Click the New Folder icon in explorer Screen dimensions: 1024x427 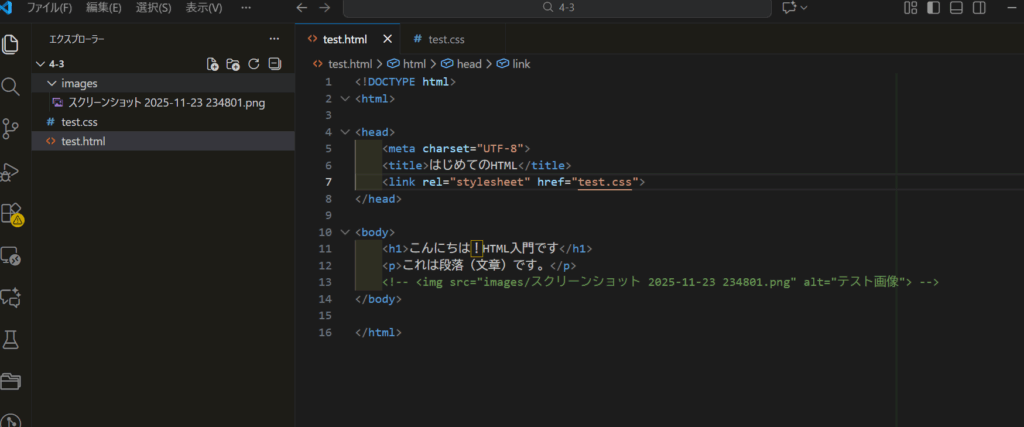pos(233,64)
